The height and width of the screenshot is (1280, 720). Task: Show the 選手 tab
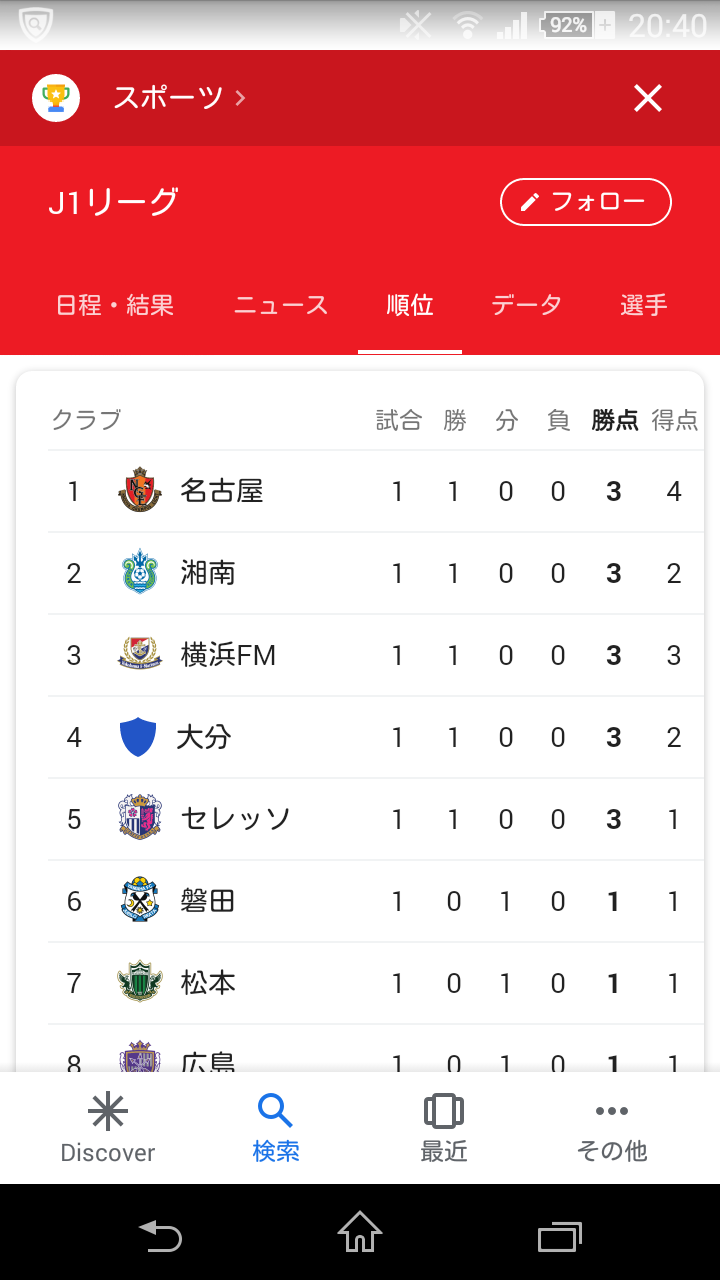(x=643, y=305)
